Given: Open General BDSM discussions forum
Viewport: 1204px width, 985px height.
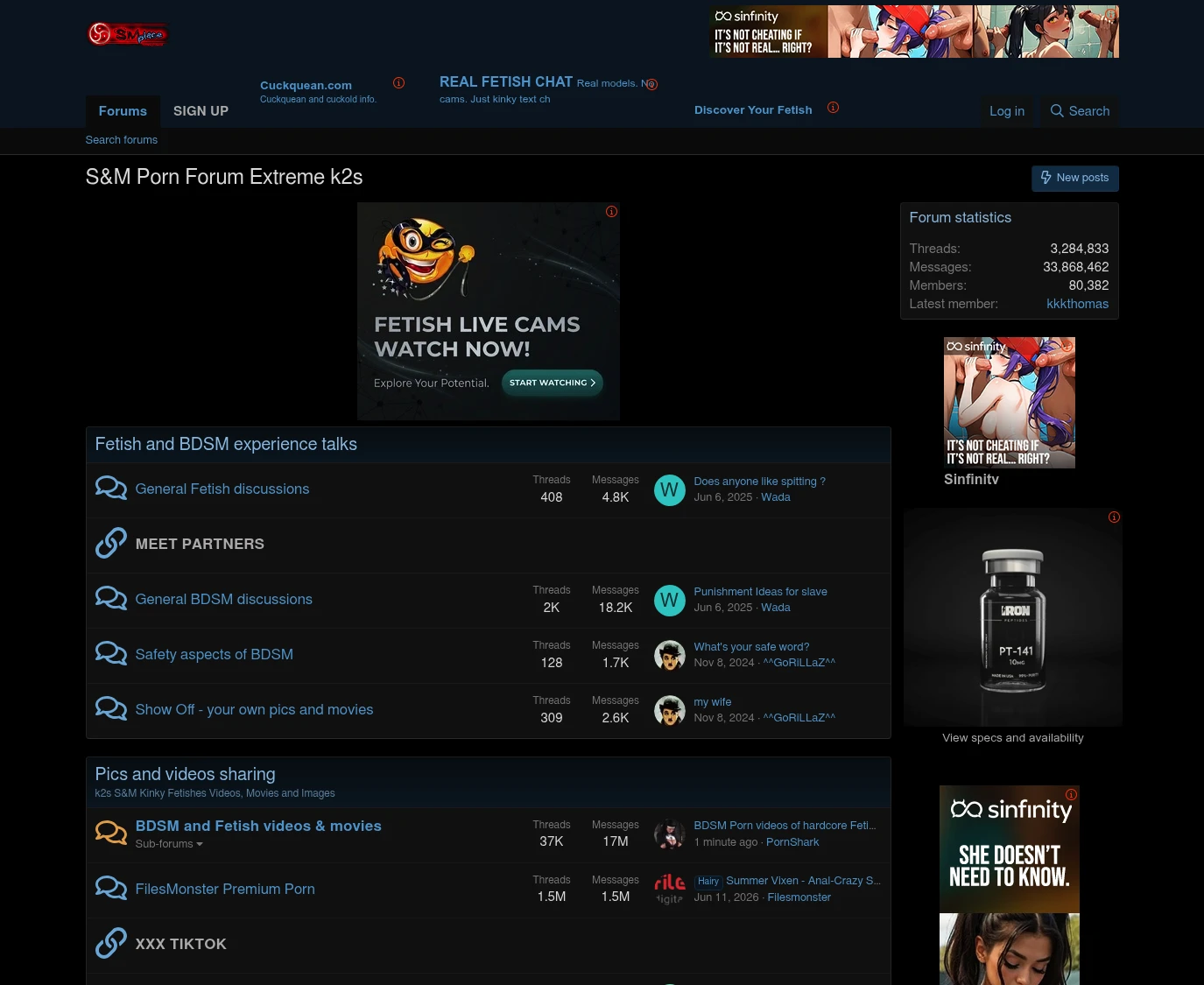Looking at the screenshot, I should coord(224,600).
